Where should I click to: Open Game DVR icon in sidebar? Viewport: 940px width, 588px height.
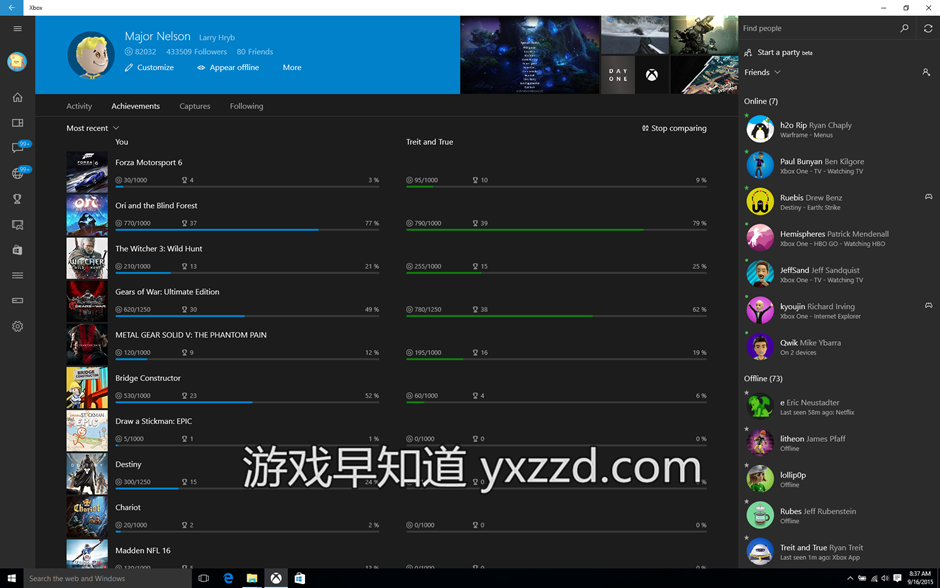[x=17, y=225]
